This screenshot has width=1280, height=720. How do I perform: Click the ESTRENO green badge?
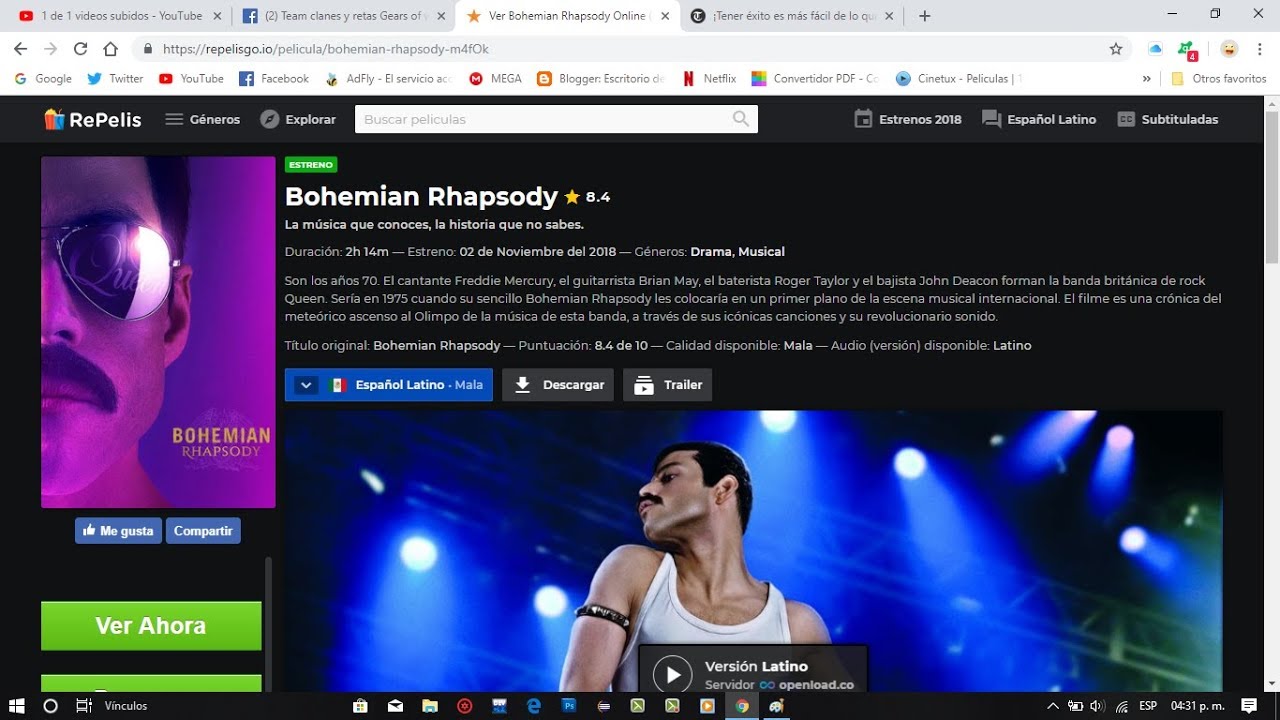click(x=311, y=165)
